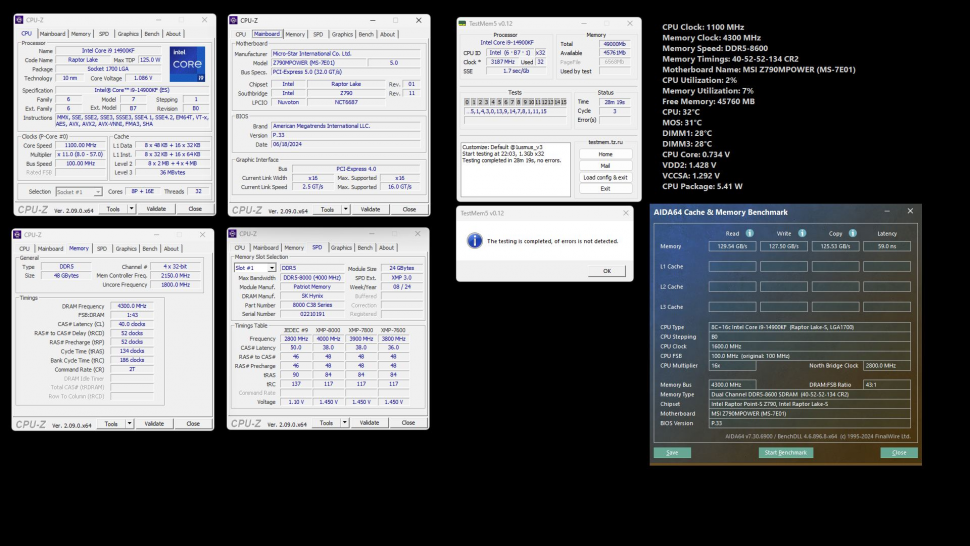Image resolution: width=970 pixels, height=546 pixels.
Task: Click the CPU-Z title icon in the Mainboard window
Action: point(236,20)
